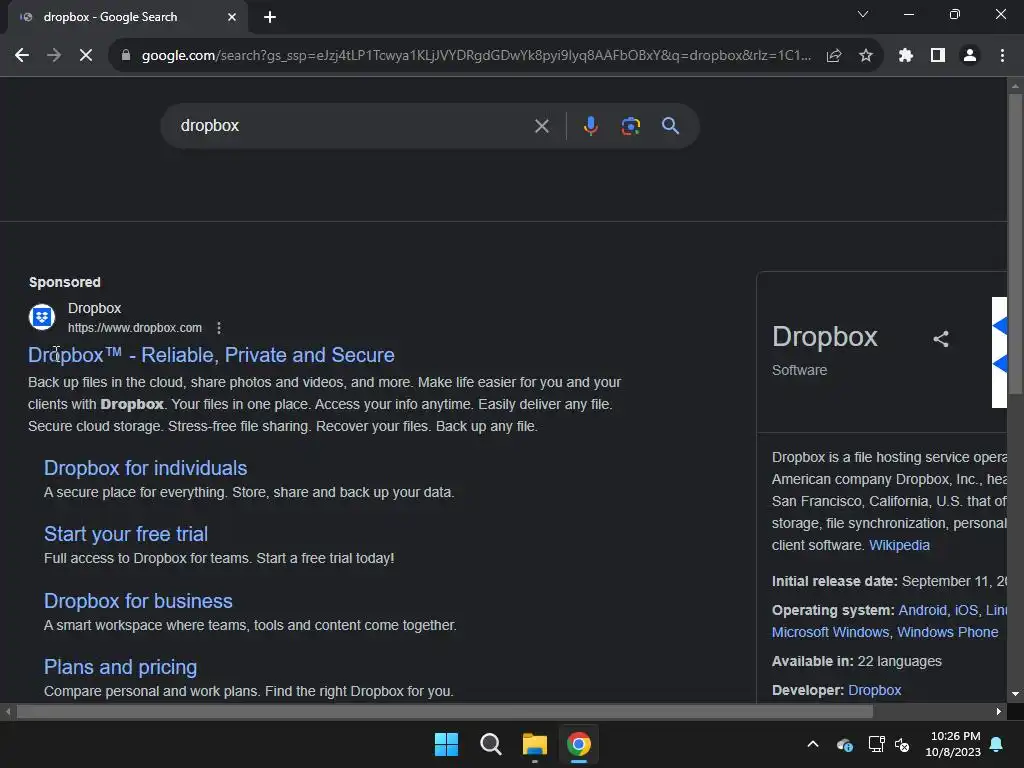Open the clock and date flyout
Screen dimensions: 1024x768
coord(953,744)
